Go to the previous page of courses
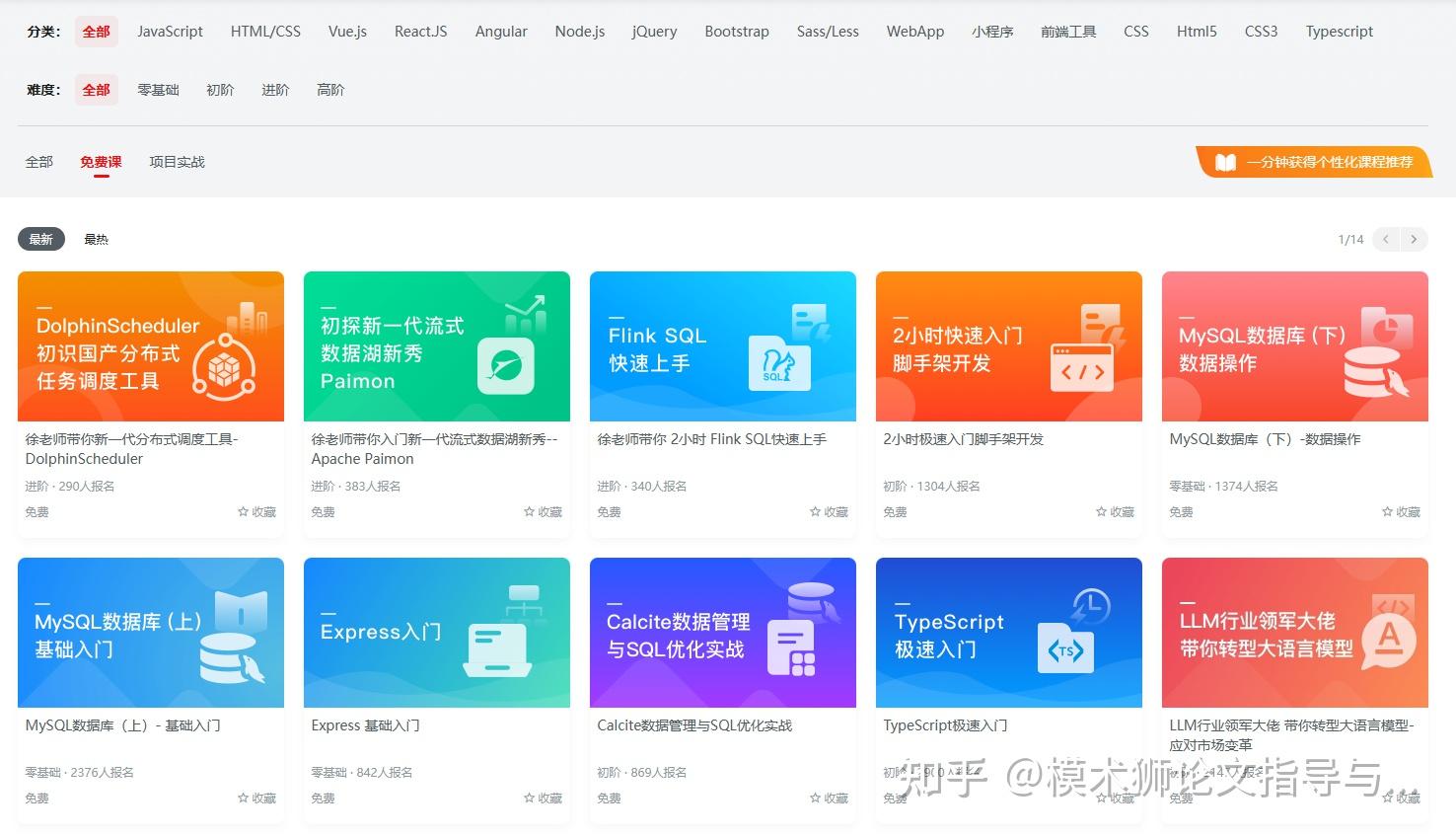 pyautogui.click(x=1387, y=239)
